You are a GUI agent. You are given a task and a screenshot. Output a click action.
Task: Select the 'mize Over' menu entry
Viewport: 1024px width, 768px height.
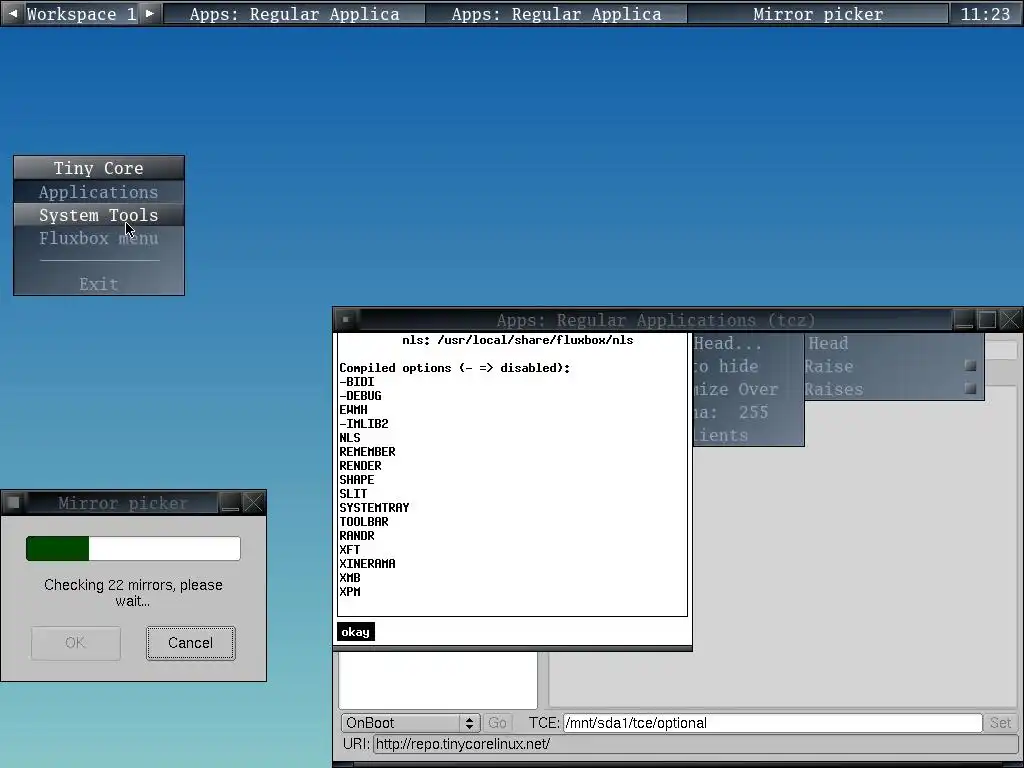[x=748, y=389]
